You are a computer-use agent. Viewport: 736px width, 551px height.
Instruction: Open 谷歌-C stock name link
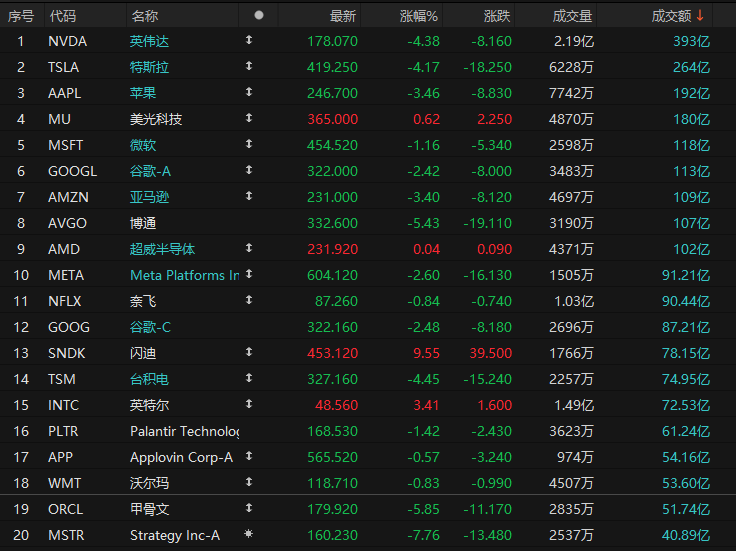(x=150, y=327)
